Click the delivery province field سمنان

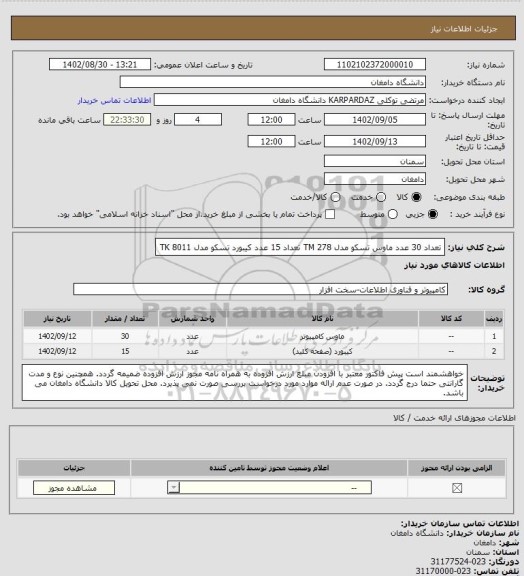point(375,161)
